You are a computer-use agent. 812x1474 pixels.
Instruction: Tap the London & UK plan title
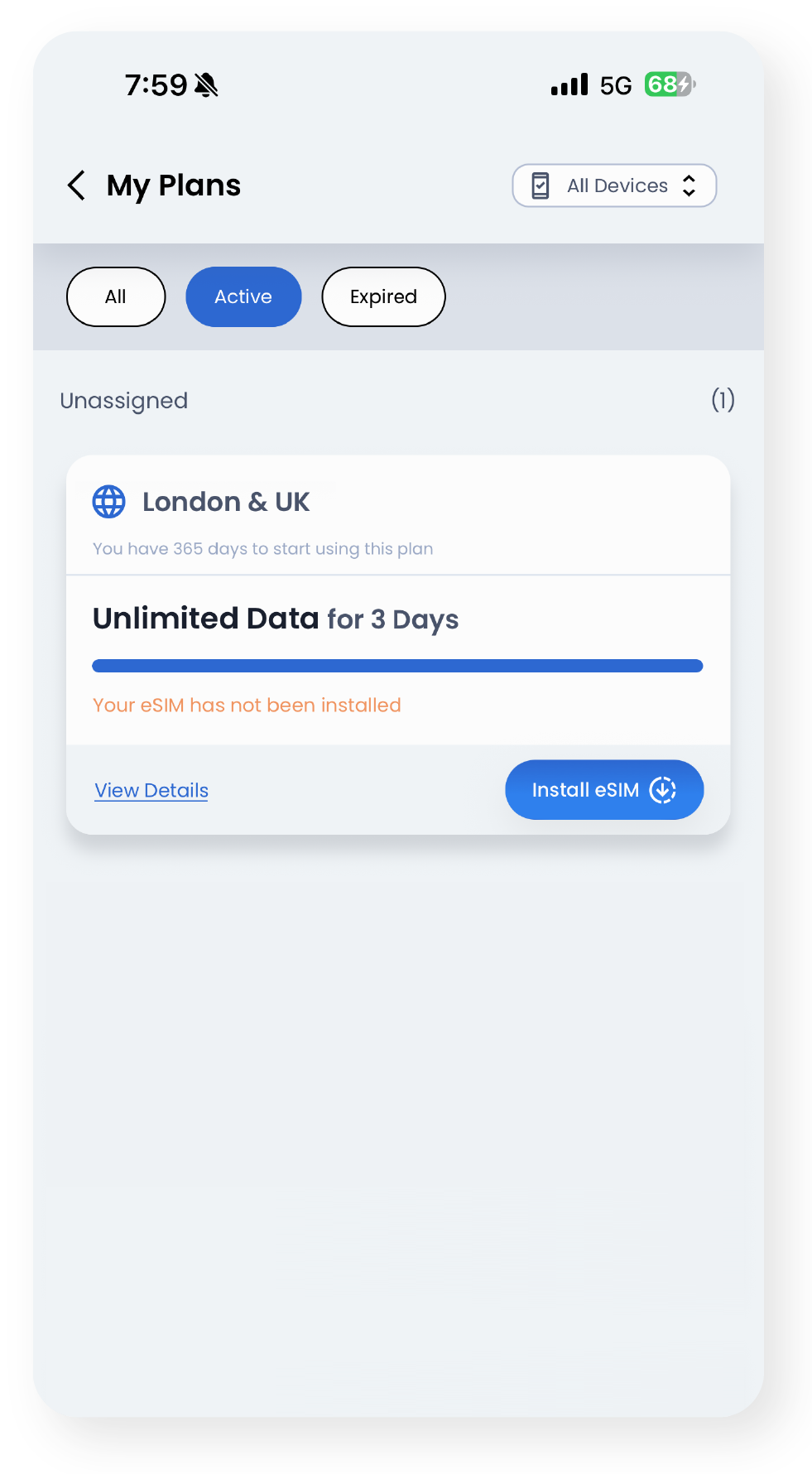coord(226,502)
